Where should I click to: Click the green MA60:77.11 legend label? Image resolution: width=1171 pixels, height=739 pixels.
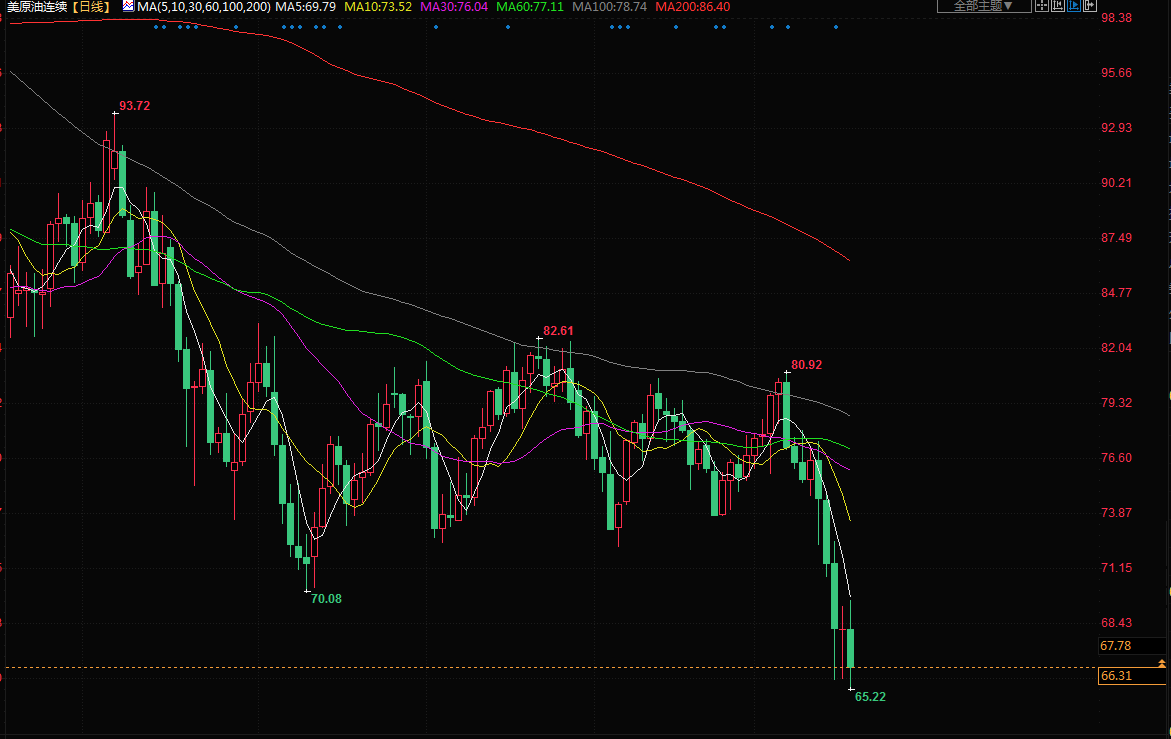click(530, 6)
